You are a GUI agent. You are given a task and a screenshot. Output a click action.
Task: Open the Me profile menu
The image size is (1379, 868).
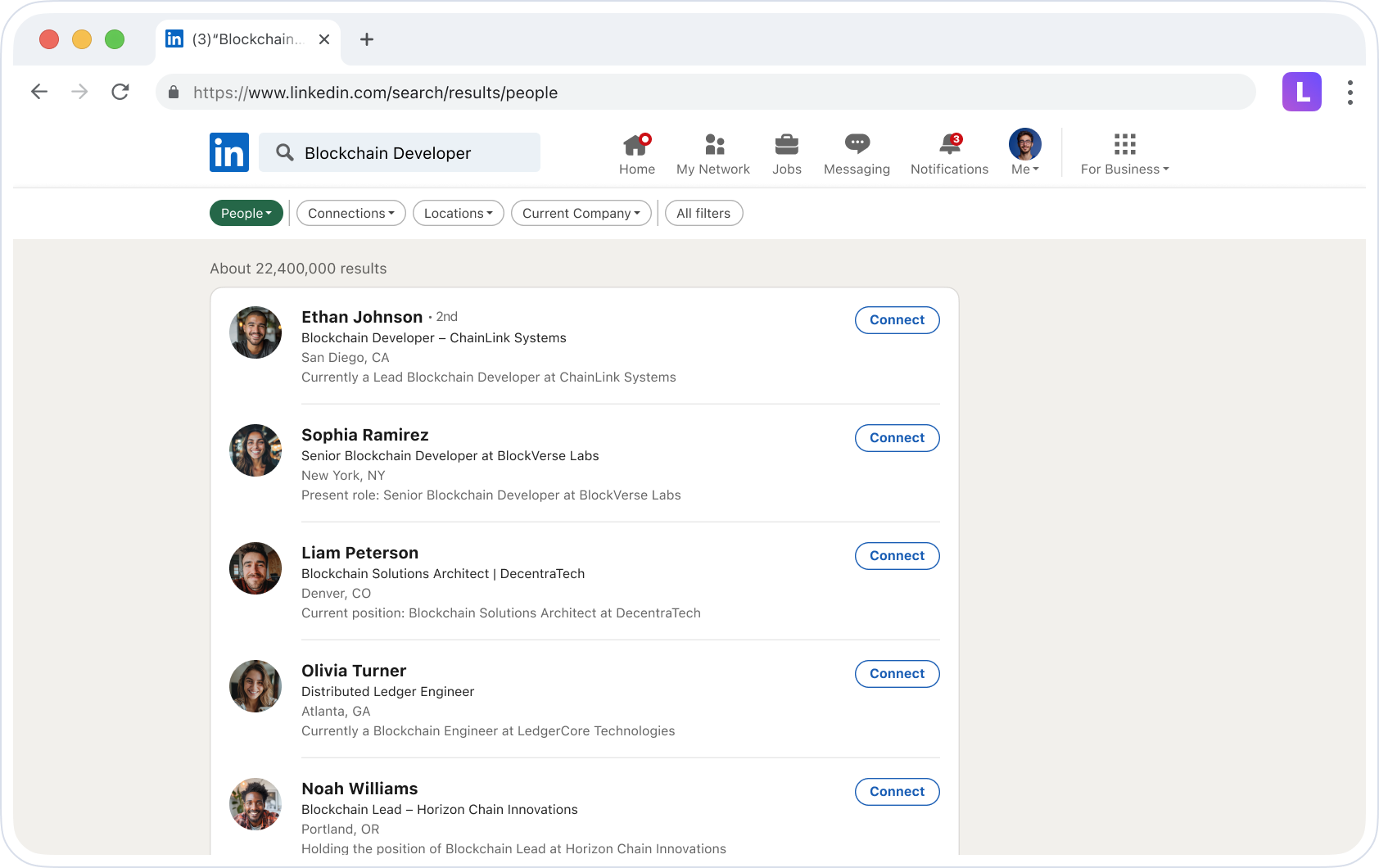[x=1024, y=152]
